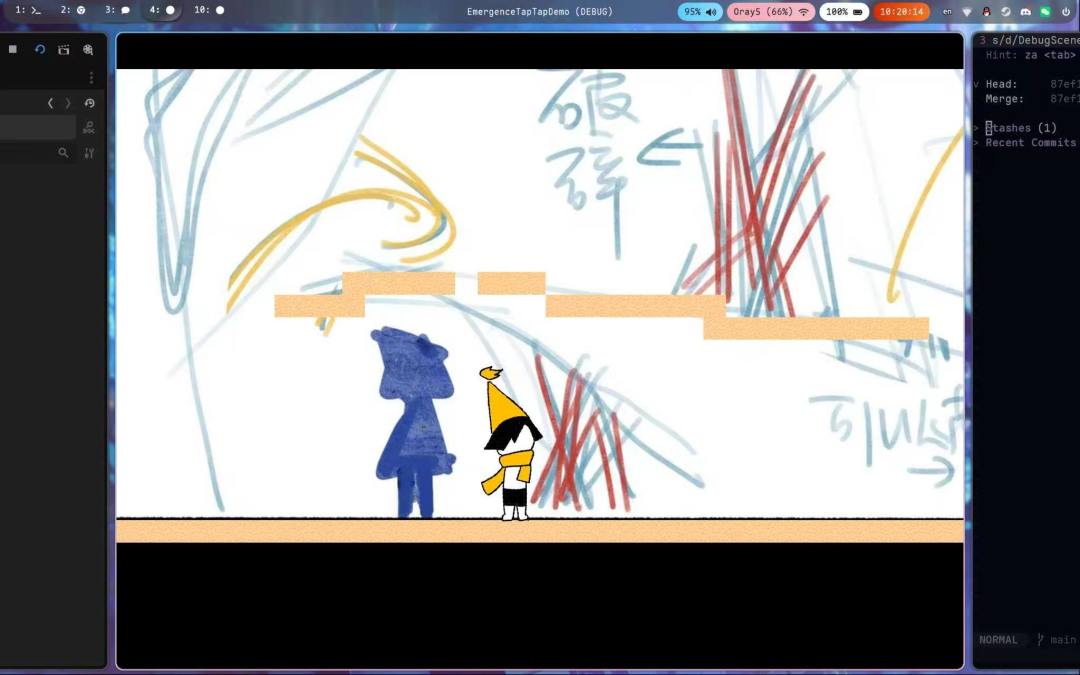Select the active workspace 4 indicator
Screen dimensions: 1080x675
pos(163,10)
